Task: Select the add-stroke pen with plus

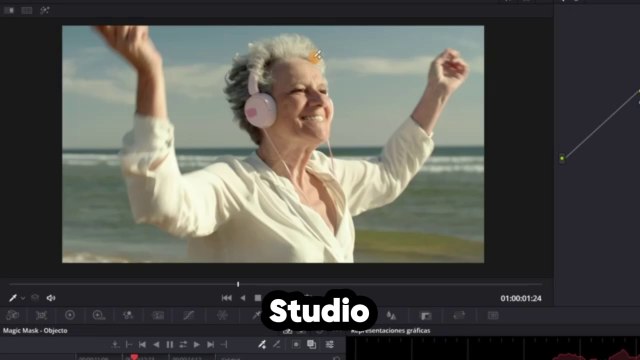Action: click(262, 345)
